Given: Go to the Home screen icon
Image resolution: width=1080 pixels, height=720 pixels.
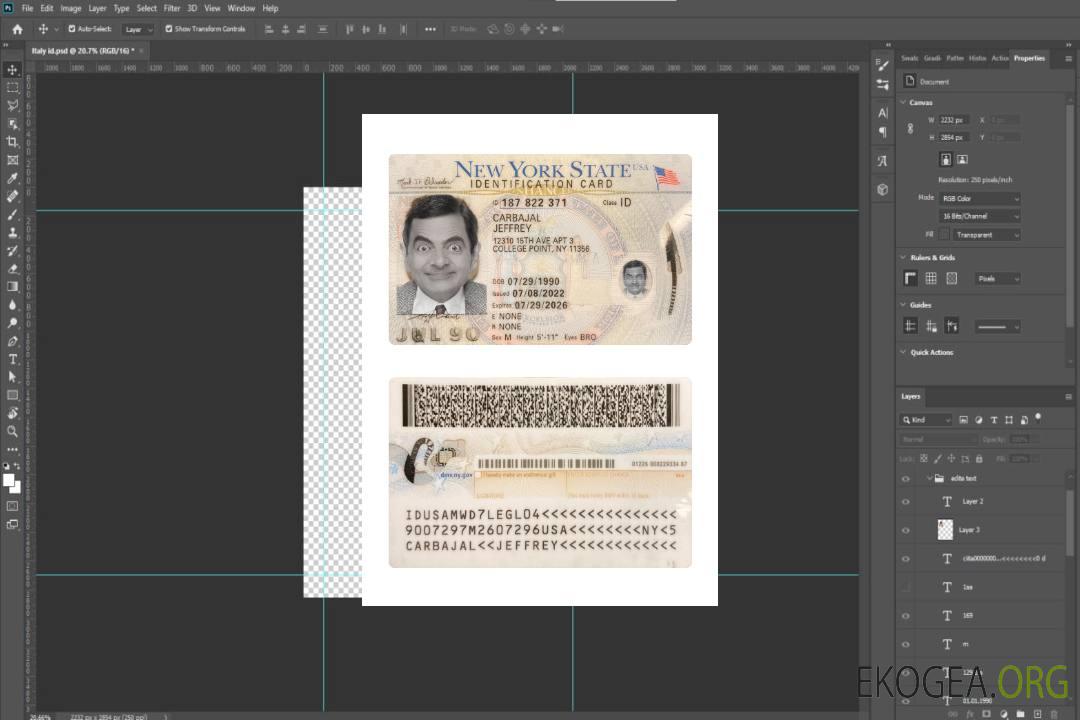Looking at the screenshot, I should click(x=17, y=29).
